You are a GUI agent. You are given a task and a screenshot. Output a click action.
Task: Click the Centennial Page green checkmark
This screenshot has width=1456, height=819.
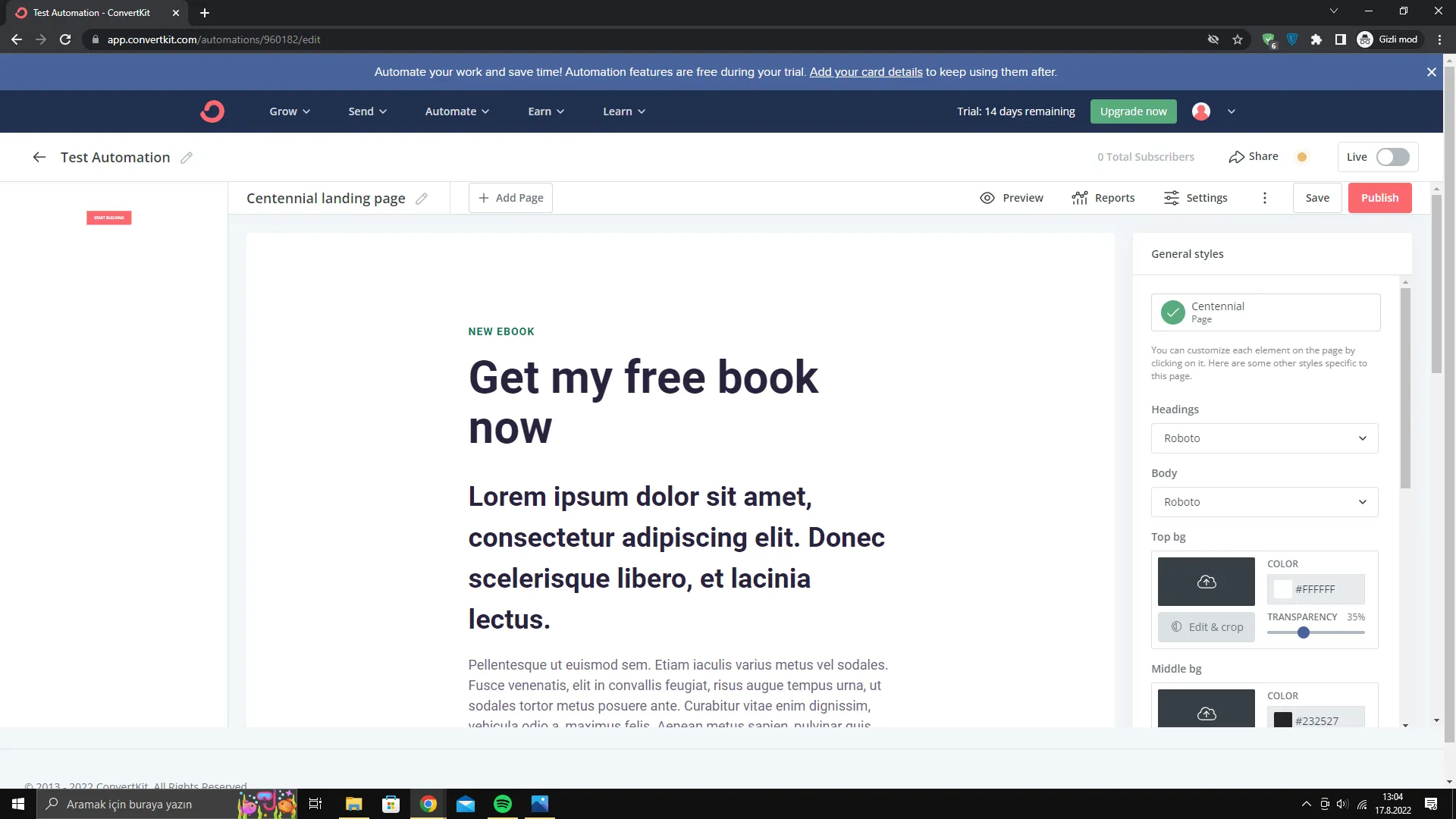tap(1172, 312)
